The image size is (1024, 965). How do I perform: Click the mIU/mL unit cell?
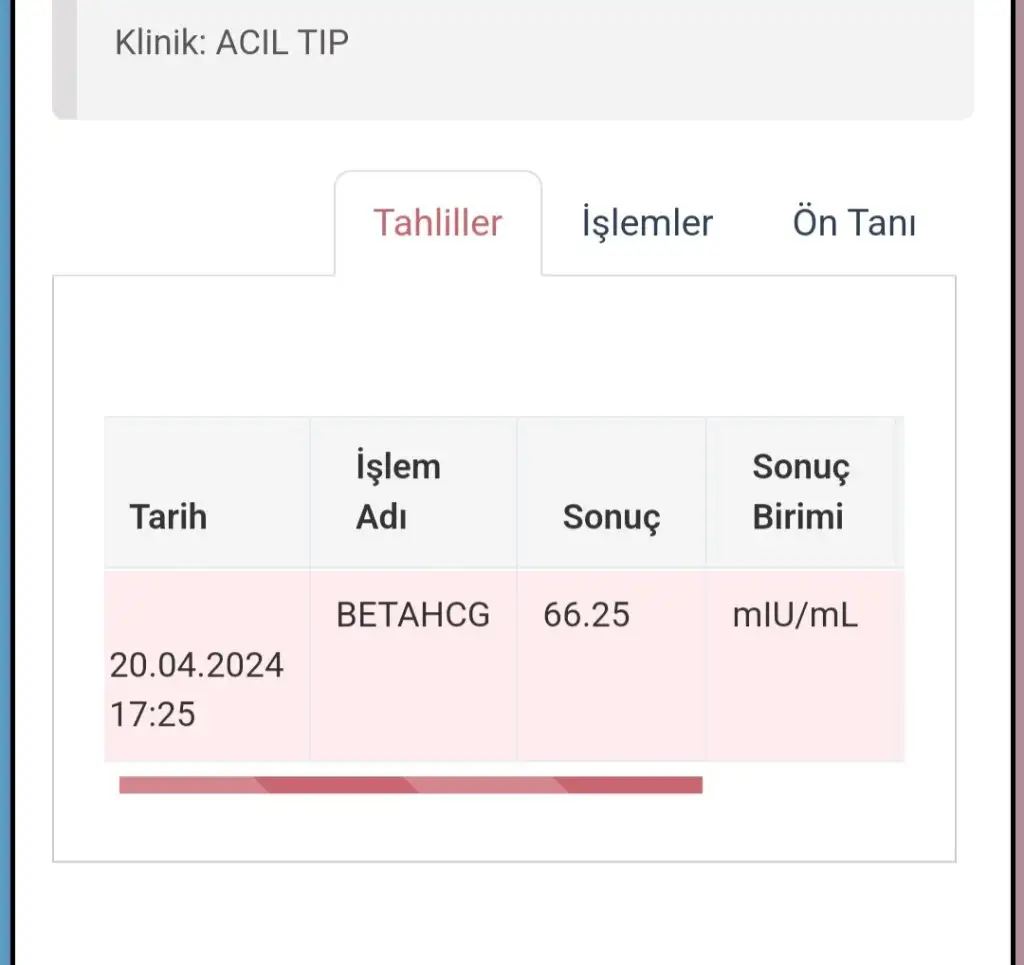(795, 615)
